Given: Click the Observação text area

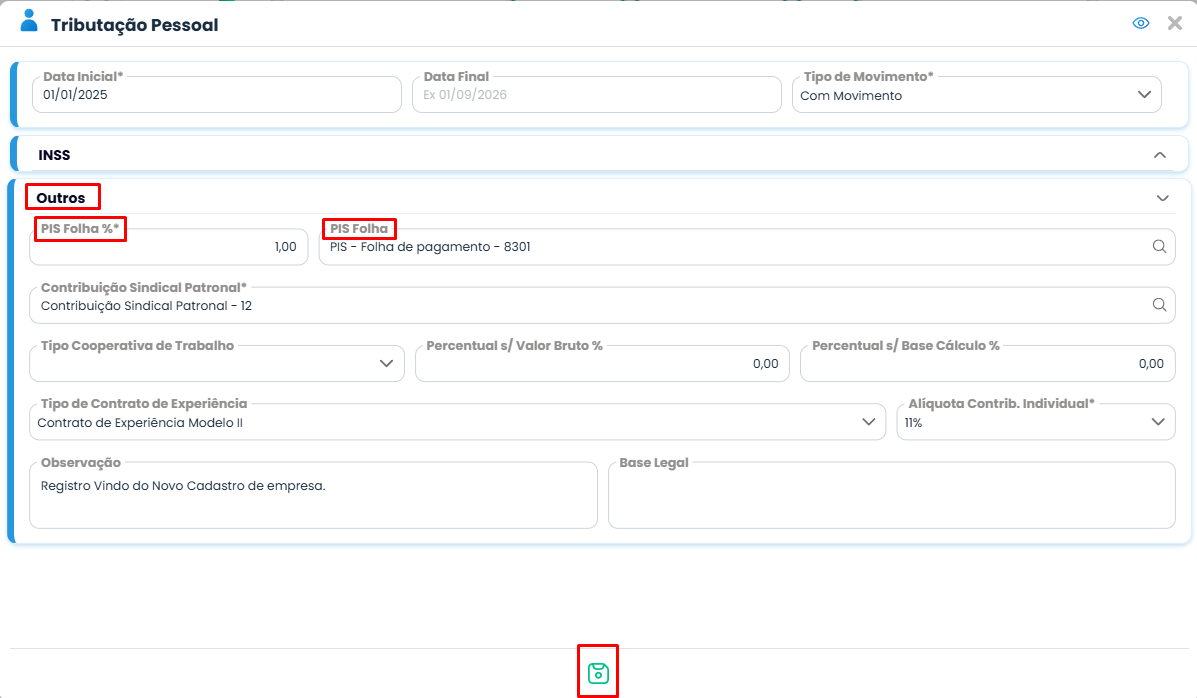Looking at the screenshot, I should (313, 495).
